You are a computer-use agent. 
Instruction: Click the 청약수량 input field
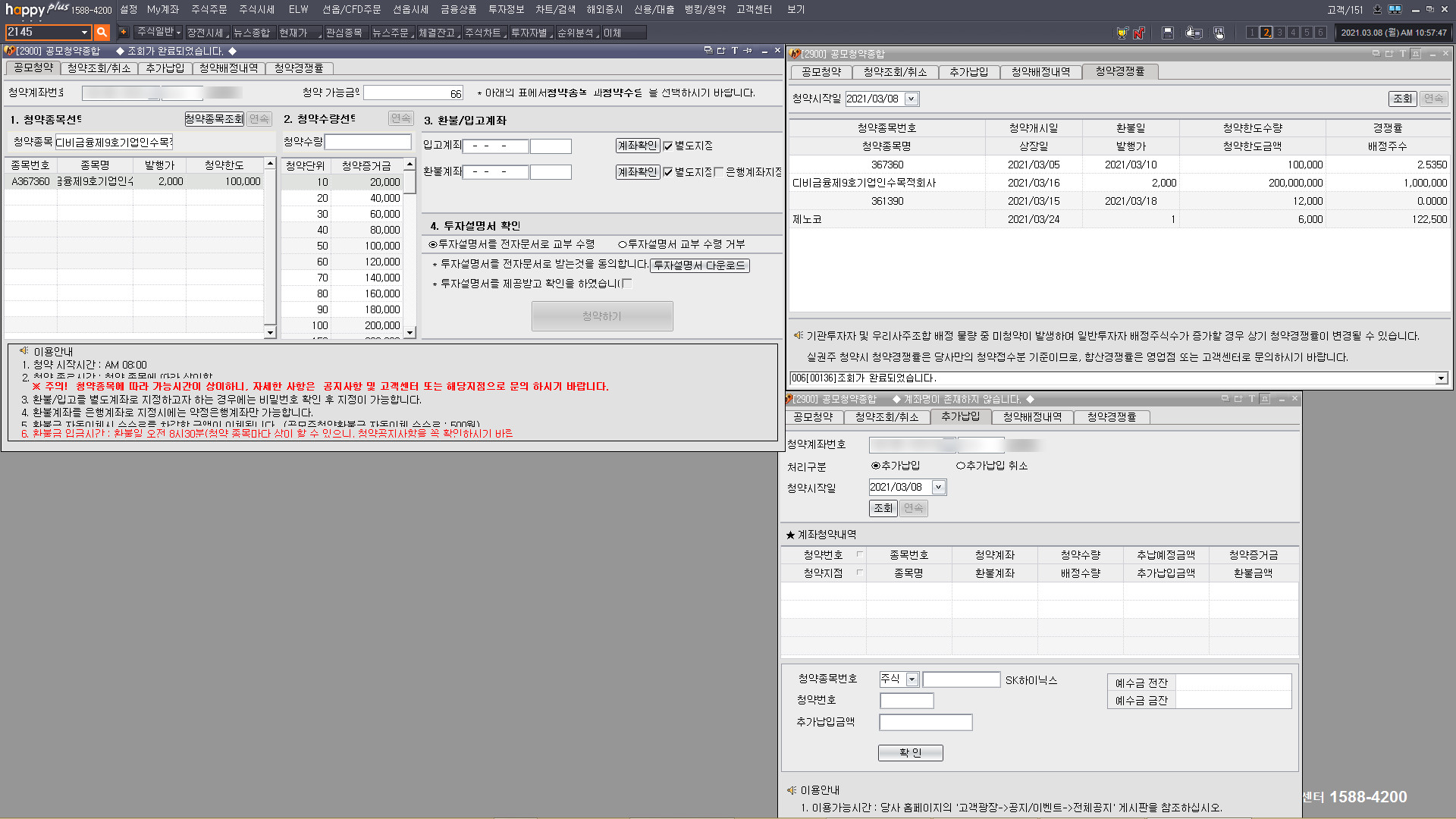point(368,142)
